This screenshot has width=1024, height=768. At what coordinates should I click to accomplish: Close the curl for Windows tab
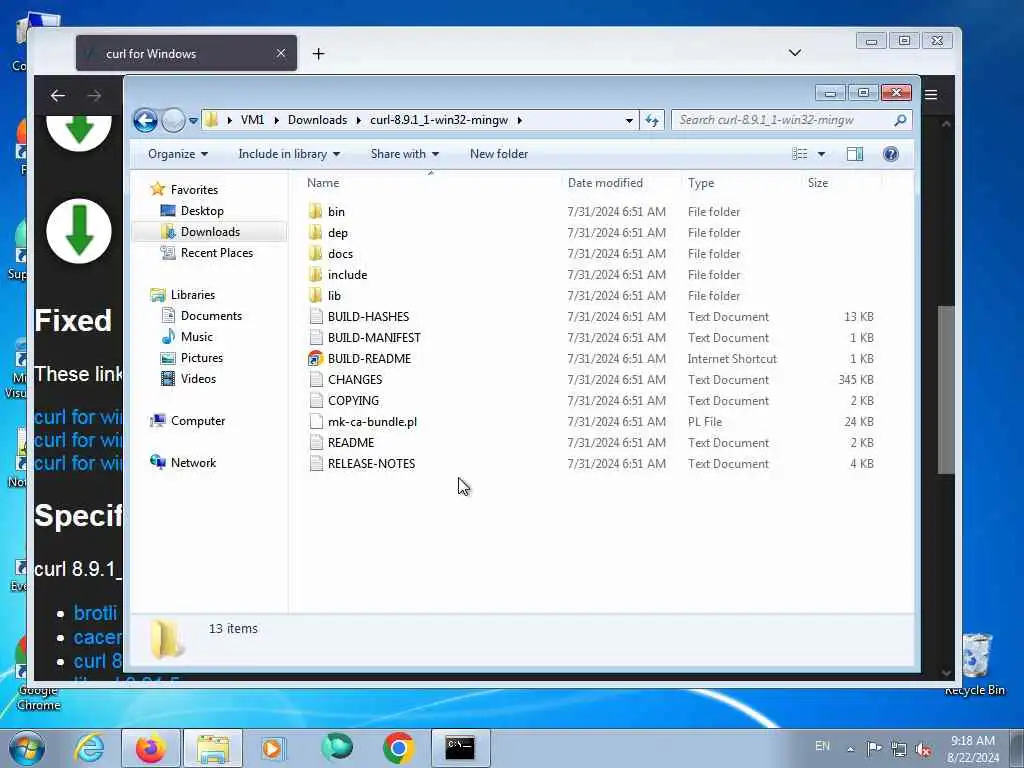(x=281, y=54)
